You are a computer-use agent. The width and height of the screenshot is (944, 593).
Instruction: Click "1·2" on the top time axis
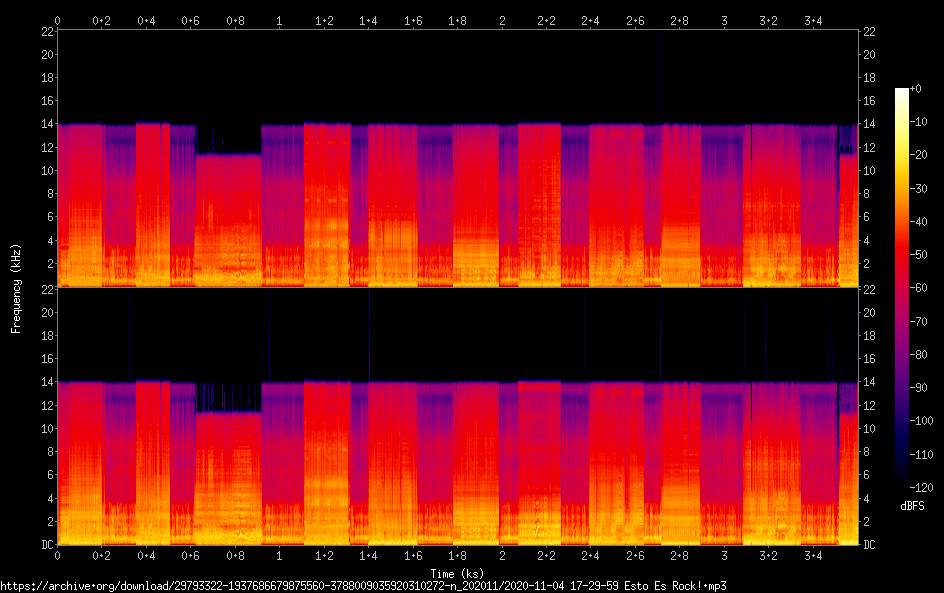point(324,20)
